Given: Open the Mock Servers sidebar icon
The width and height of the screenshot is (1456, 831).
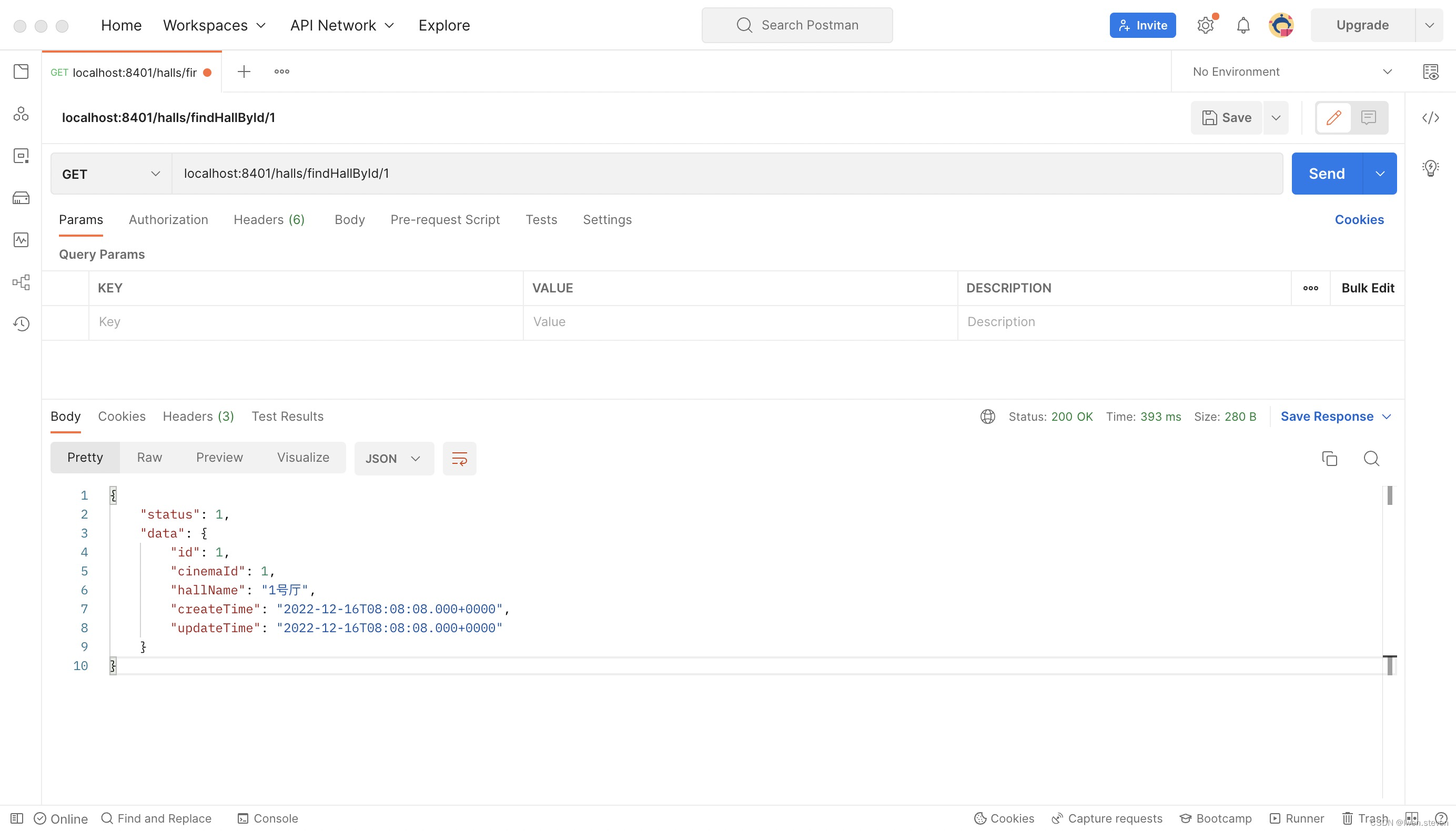Looking at the screenshot, I should coord(21,198).
